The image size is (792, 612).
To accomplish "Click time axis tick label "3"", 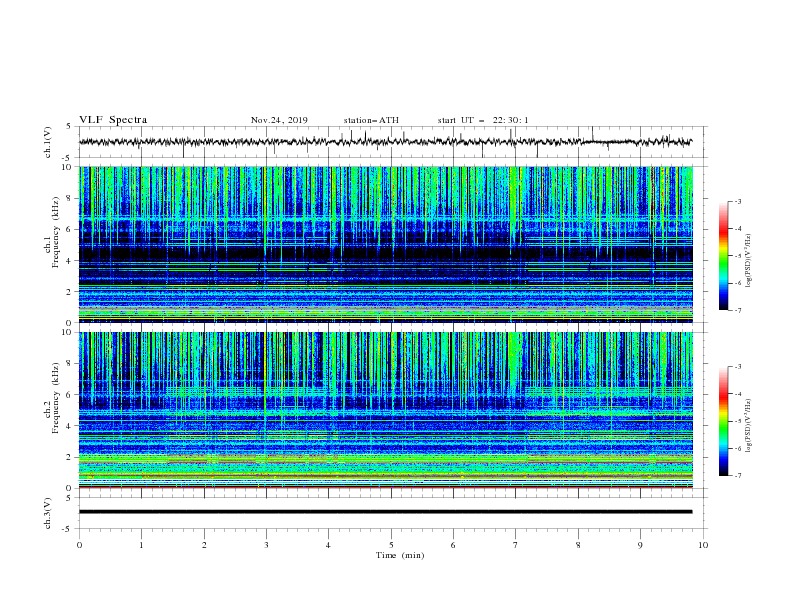I will [266, 545].
